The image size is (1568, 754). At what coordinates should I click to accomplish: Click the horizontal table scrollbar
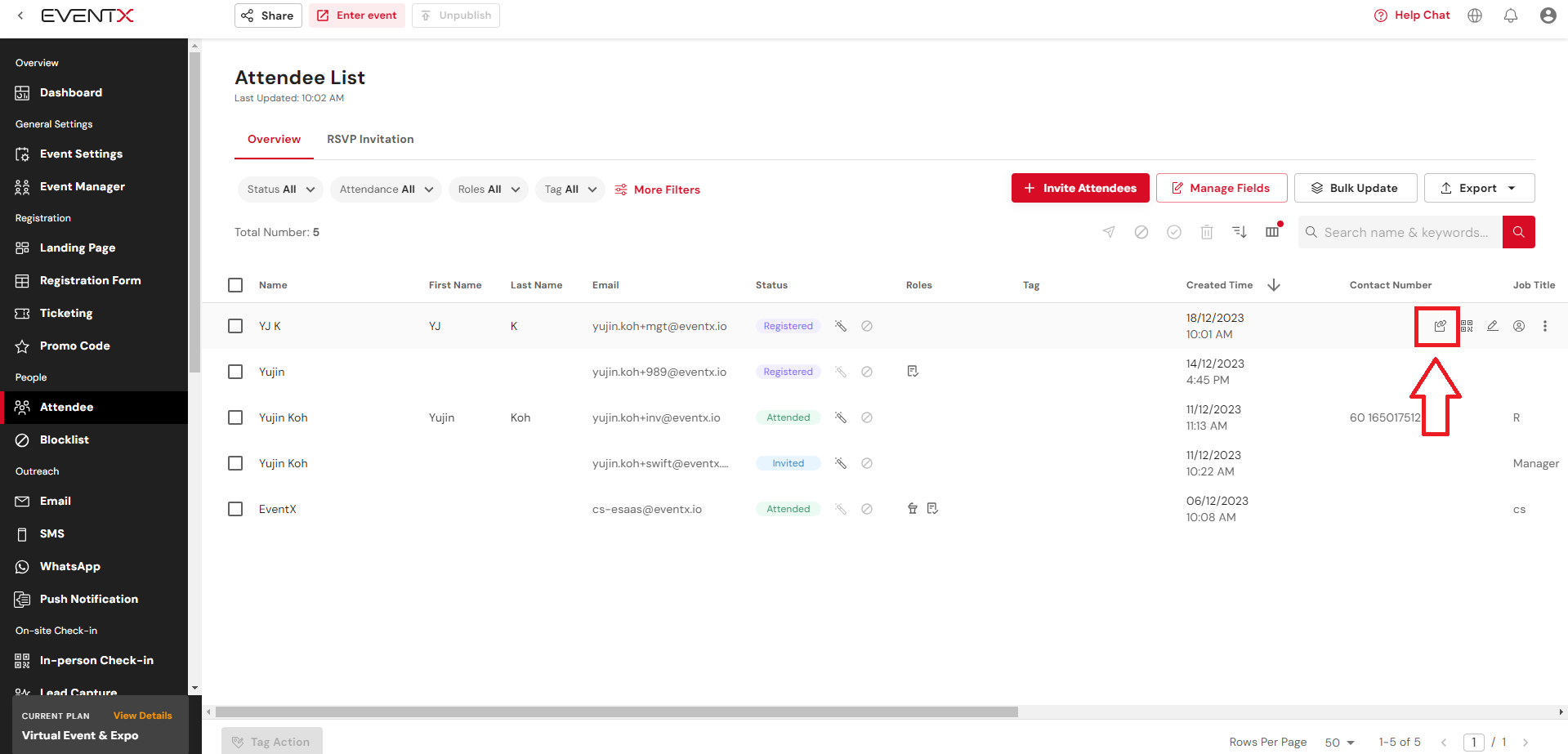(616, 712)
